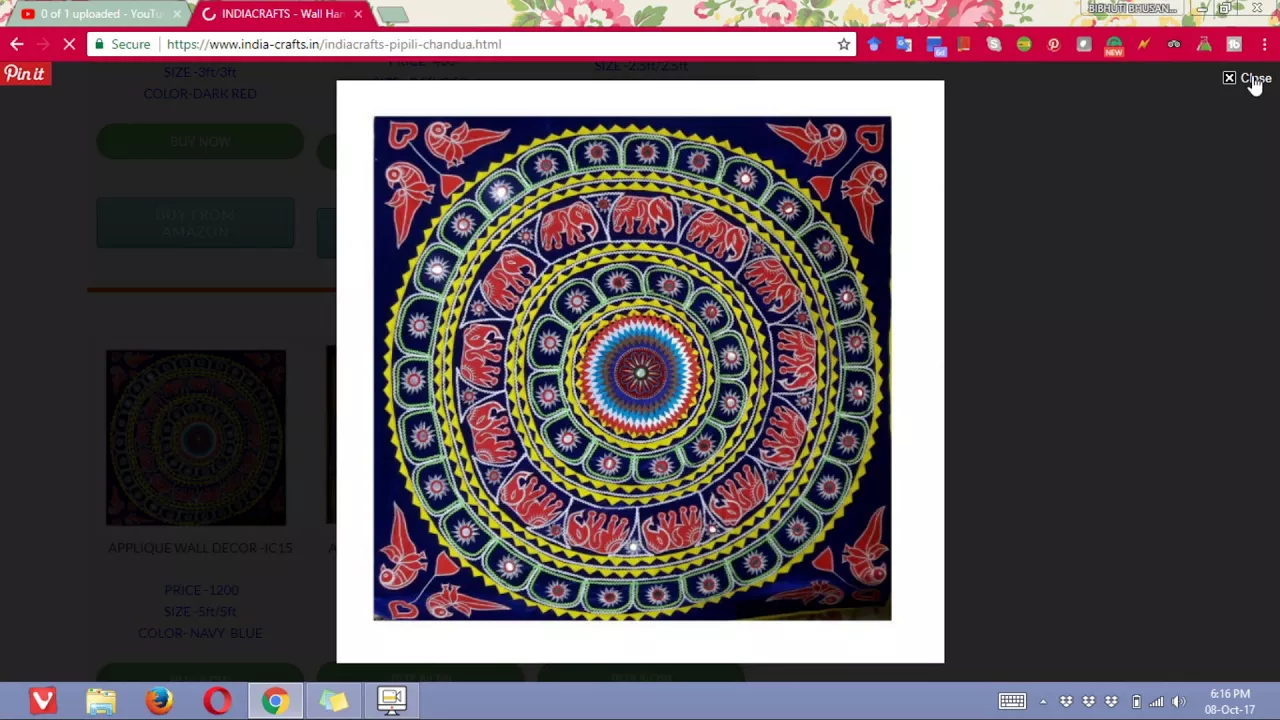Open the gauge extension marked NEW

[1114, 46]
